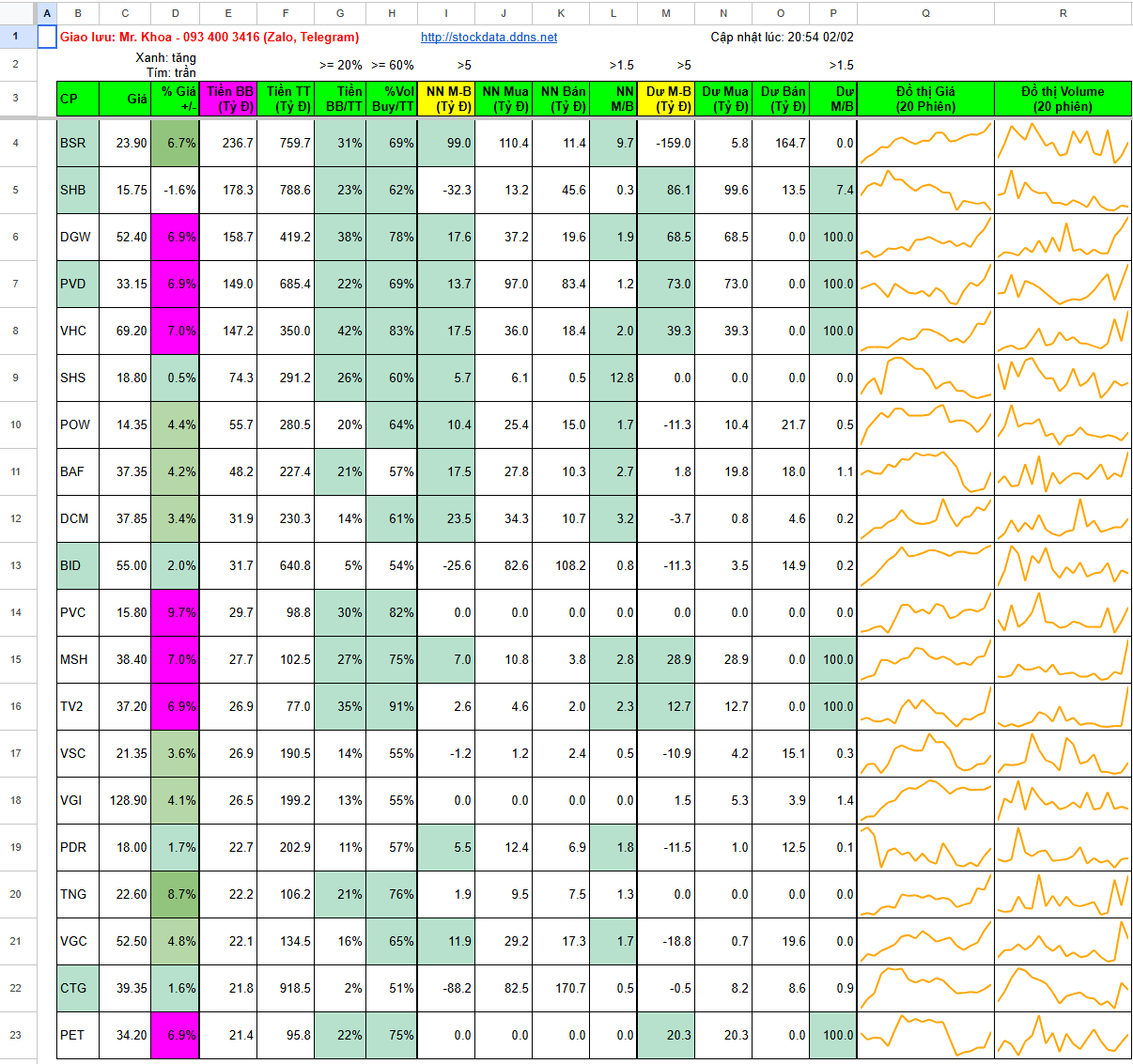Click the PDR stock ticker cell
The height and width of the screenshot is (1064, 1133).
78,847
